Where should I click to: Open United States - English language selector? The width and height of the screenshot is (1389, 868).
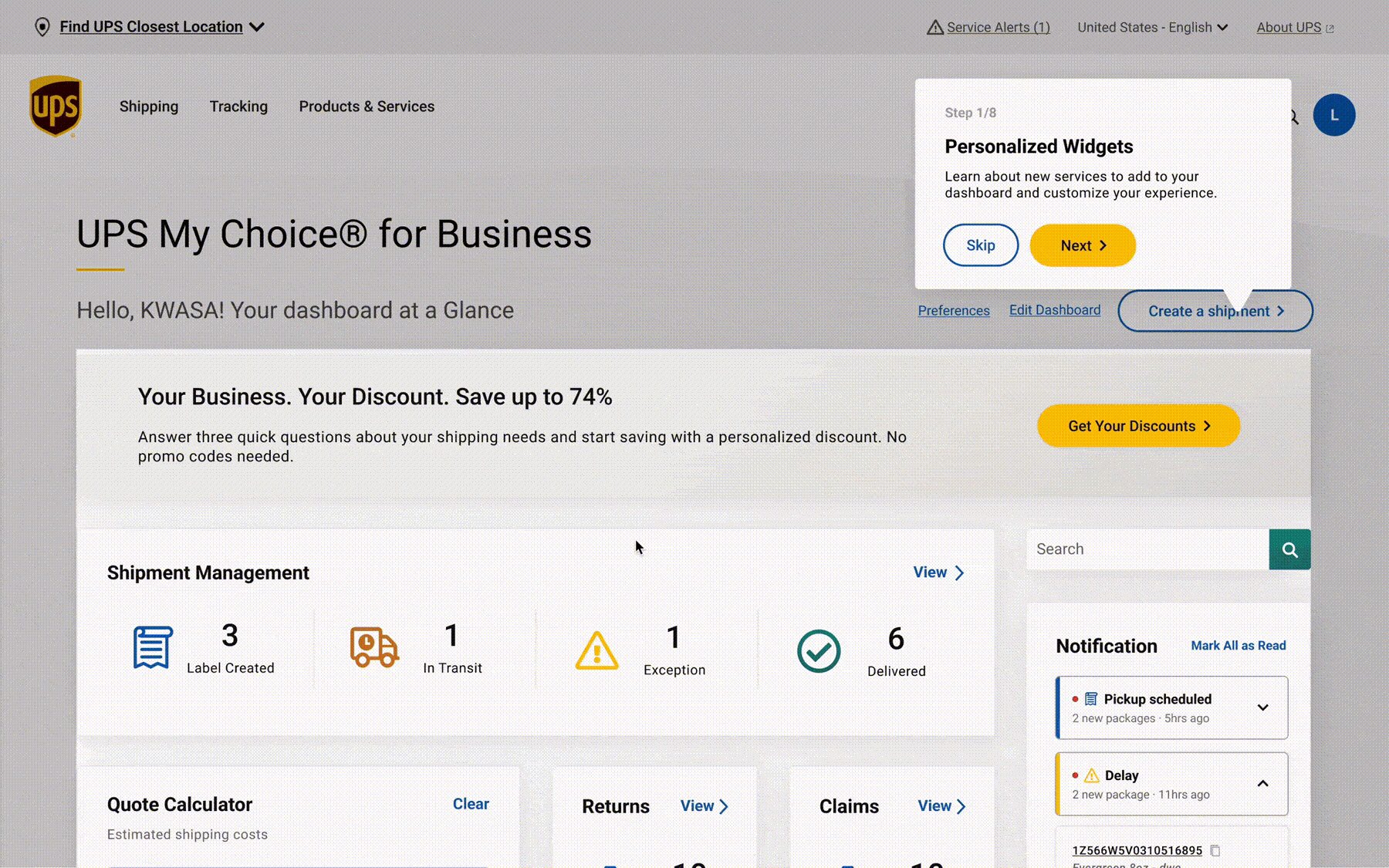(1152, 28)
